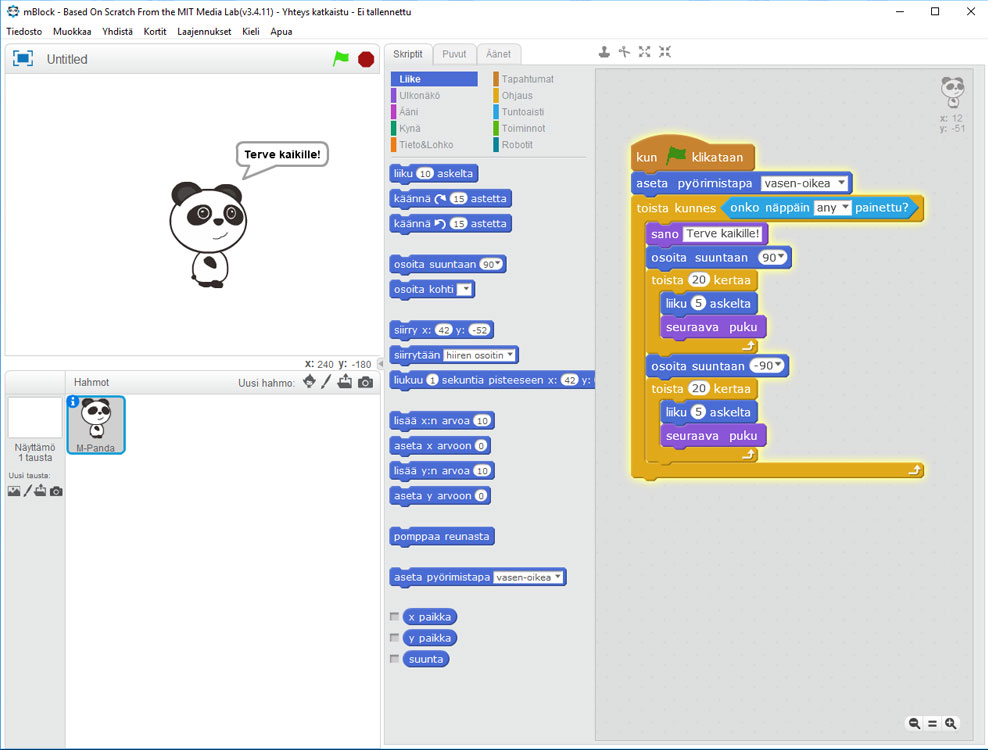Open the Laajennukset menu
The image size is (988, 750).
pos(204,31)
